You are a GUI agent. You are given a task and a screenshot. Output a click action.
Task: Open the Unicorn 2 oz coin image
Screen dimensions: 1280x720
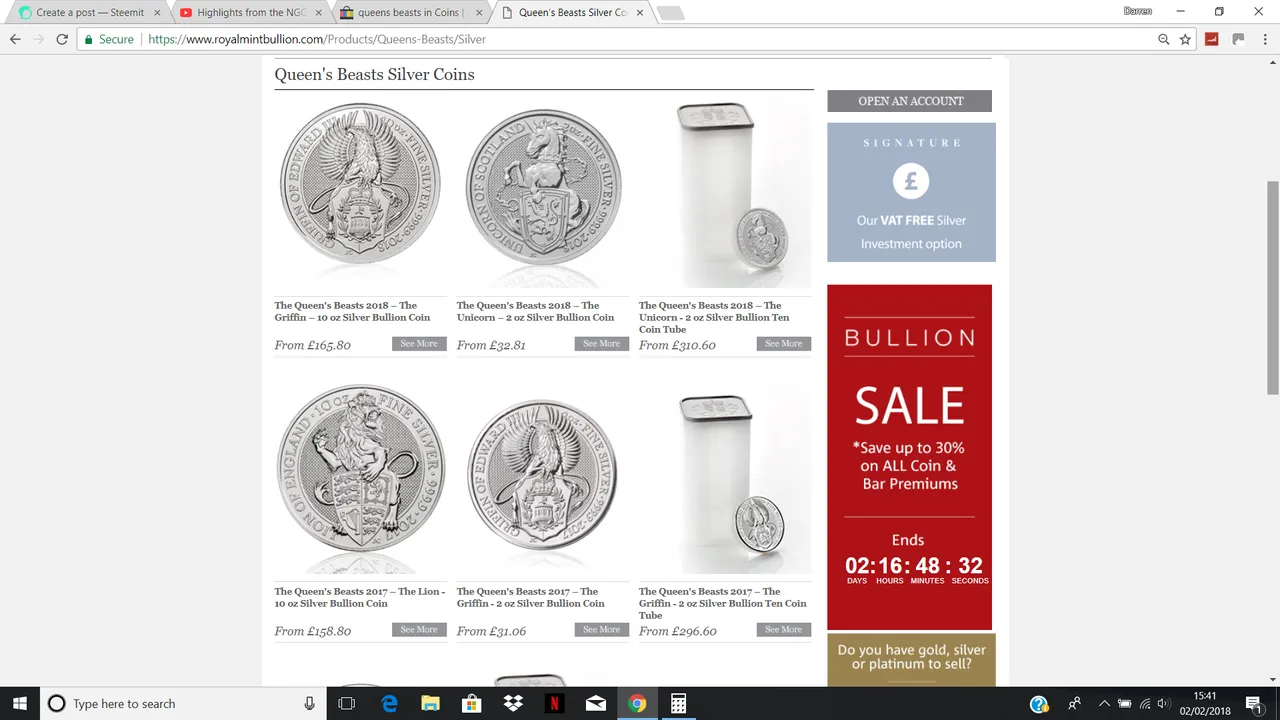543,188
